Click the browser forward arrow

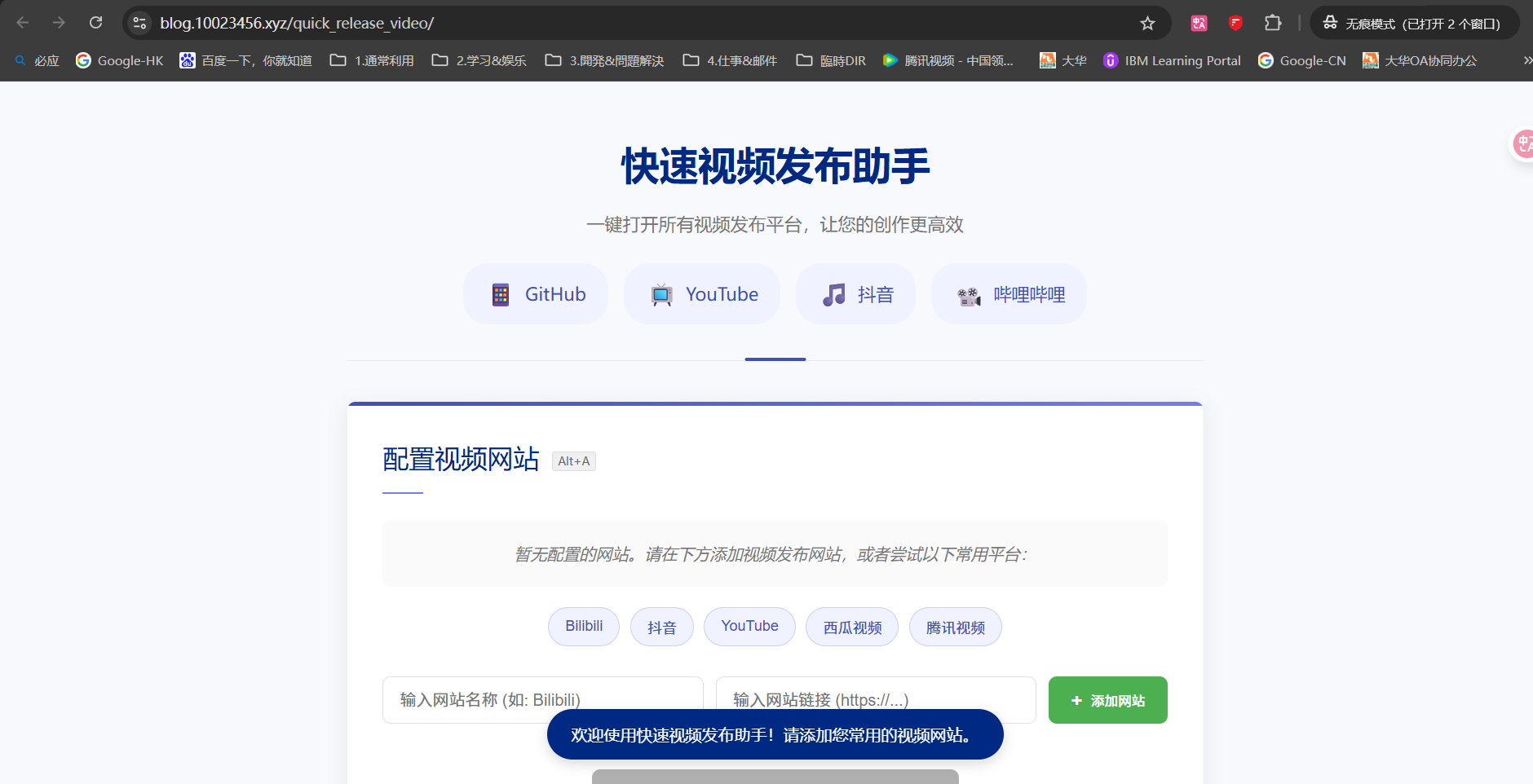coord(59,23)
